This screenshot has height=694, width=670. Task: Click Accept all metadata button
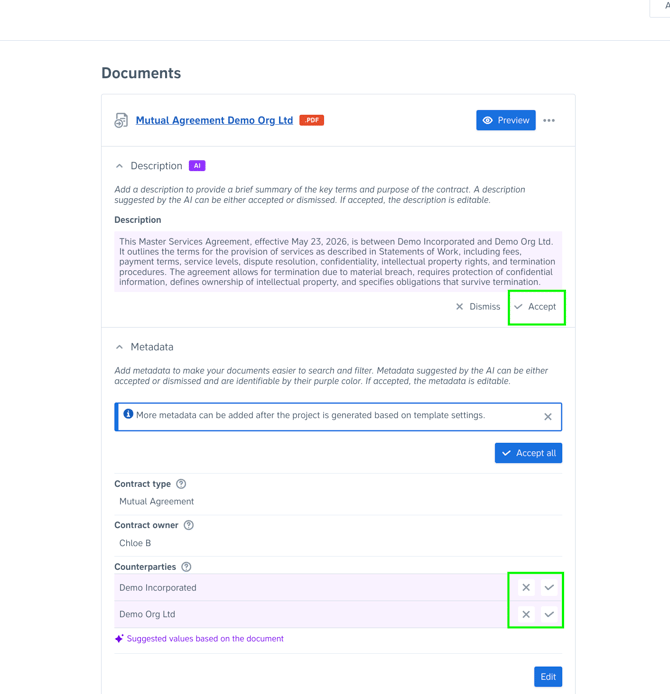click(x=528, y=453)
